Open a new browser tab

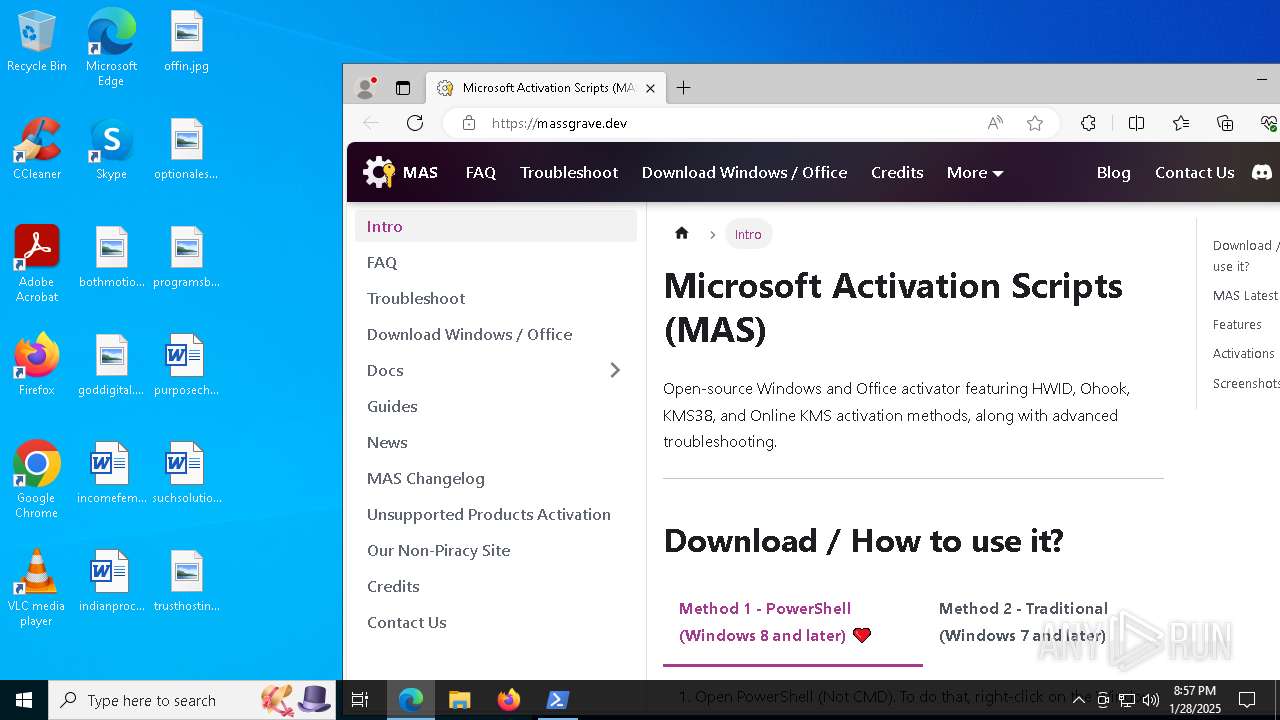684,88
